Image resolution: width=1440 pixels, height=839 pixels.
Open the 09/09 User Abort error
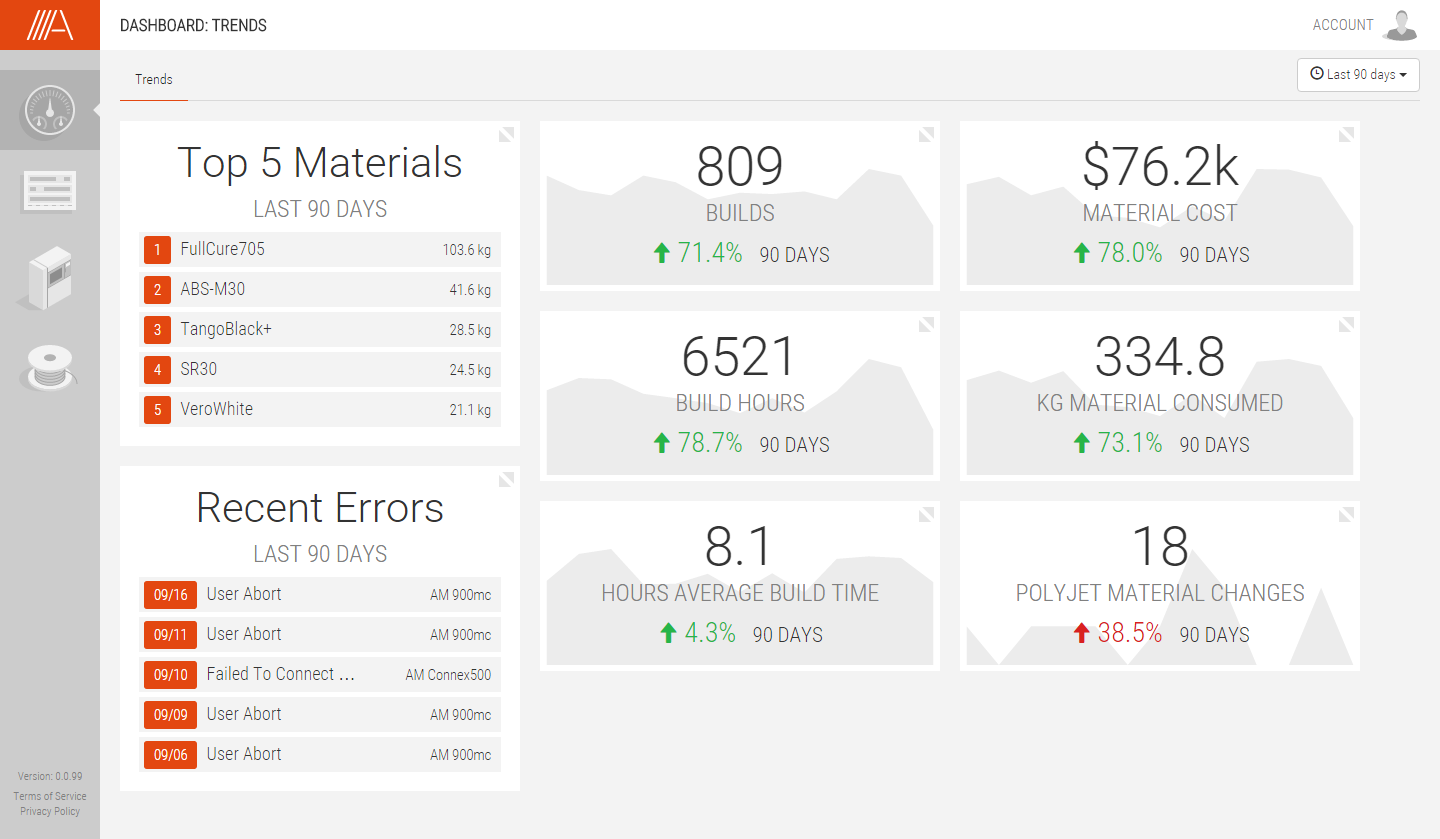(320, 715)
